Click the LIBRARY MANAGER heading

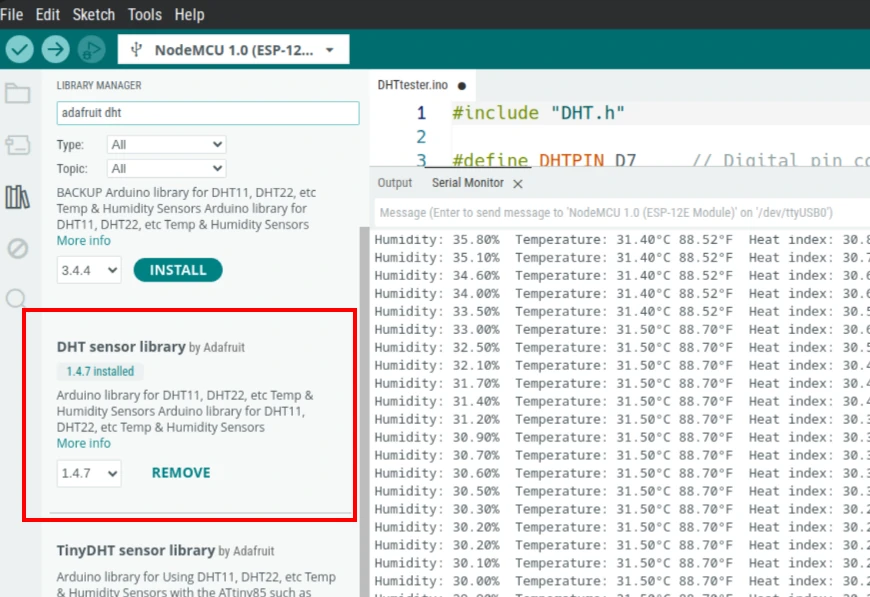point(99,85)
